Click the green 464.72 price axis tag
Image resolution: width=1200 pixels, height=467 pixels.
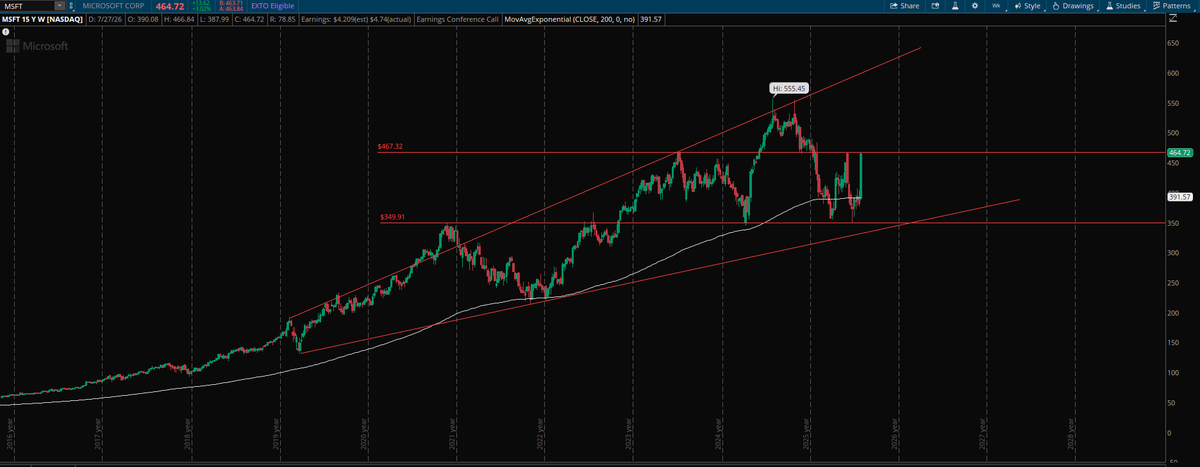pyautogui.click(x=1181, y=152)
